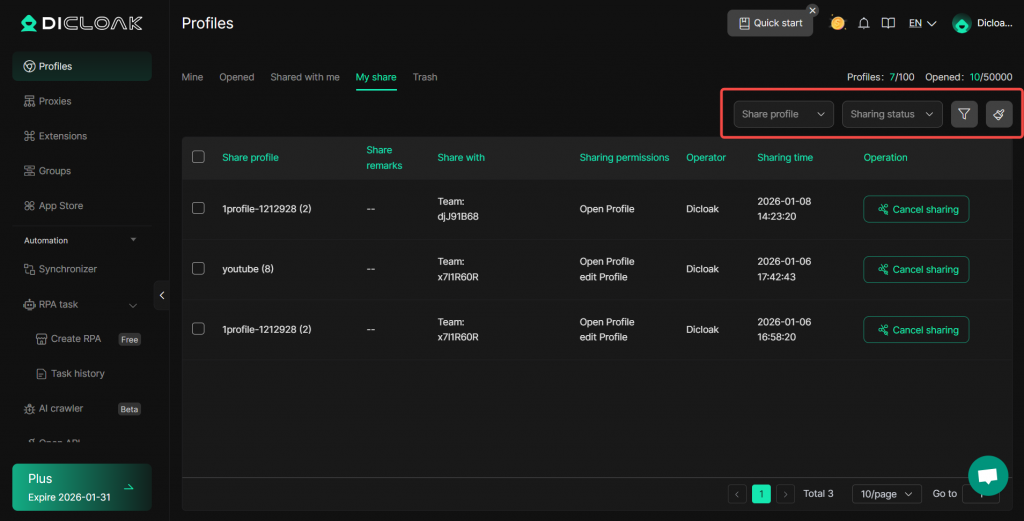The height and width of the screenshot is (521, 1024).
Task: Switch to the Shared with me tab
Action: pos(305,77)
